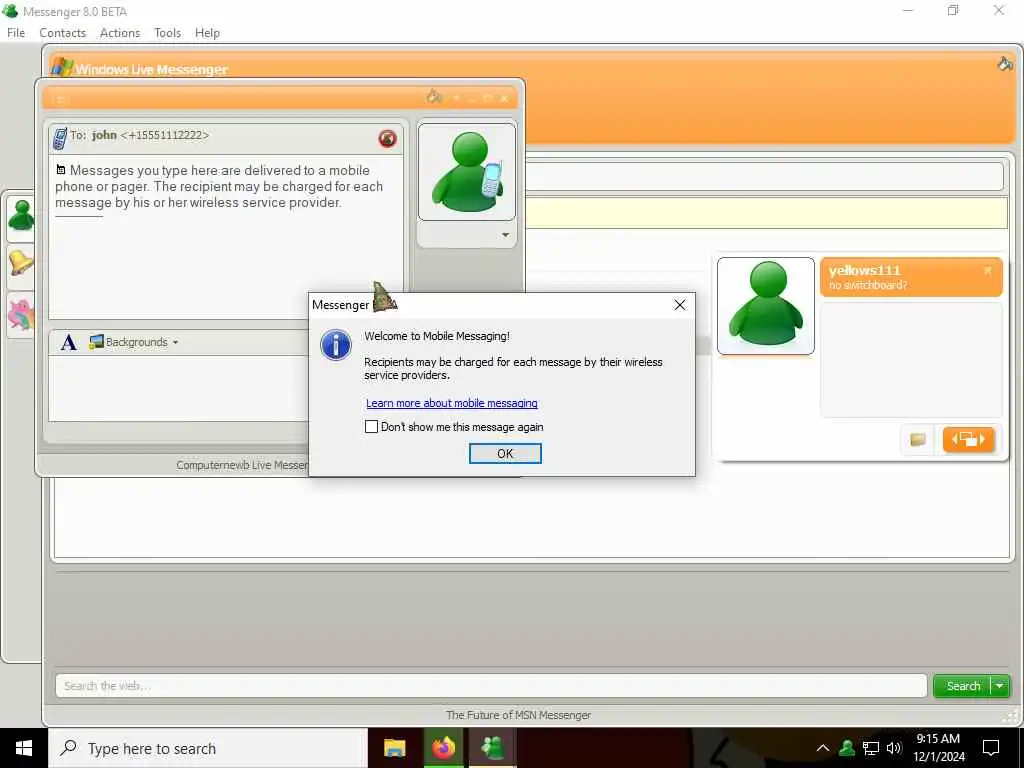This screenshot has width=1024, height=768.
Task: Click the blue info icon in the dialog
Action: [x=336, y=344]
